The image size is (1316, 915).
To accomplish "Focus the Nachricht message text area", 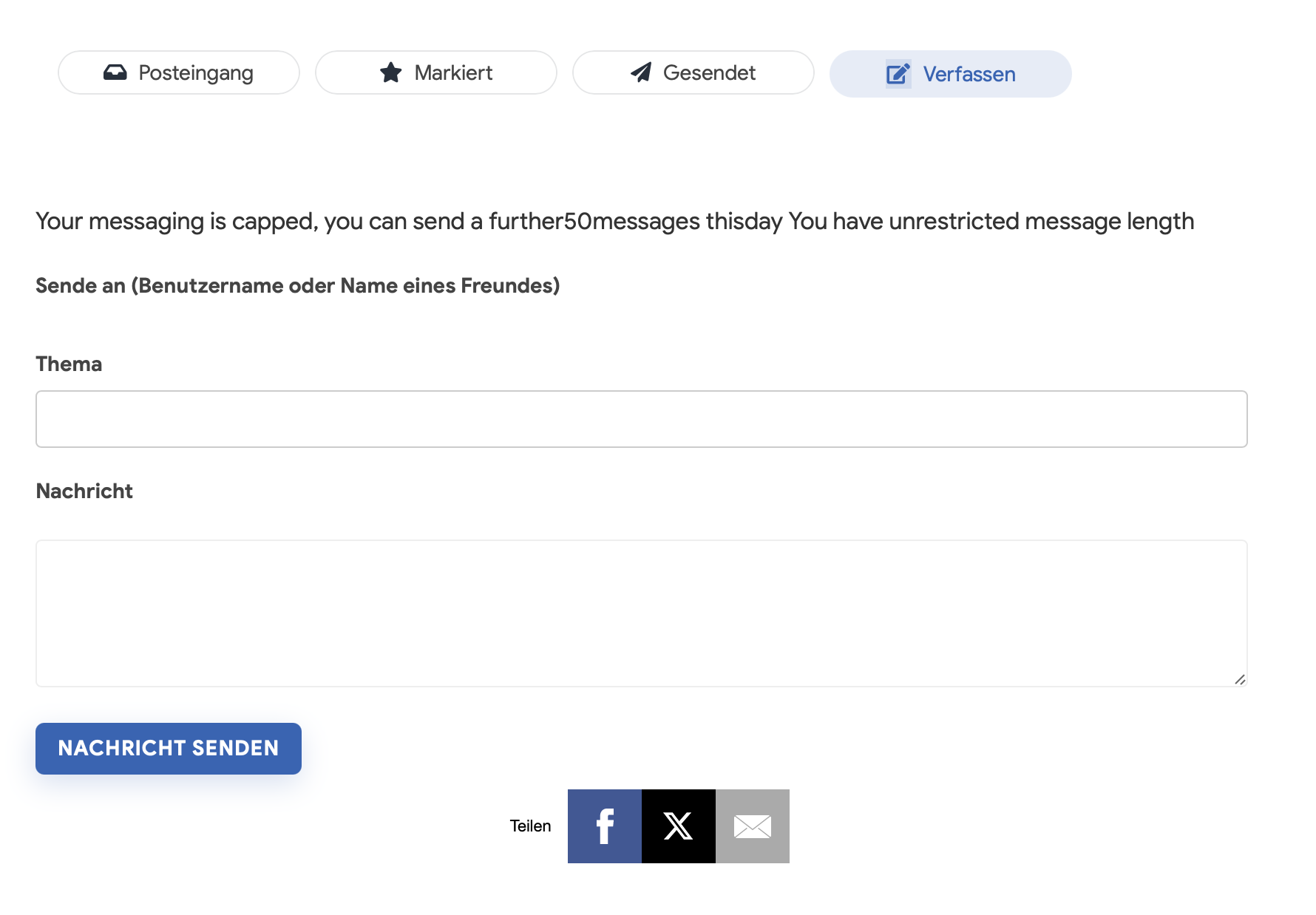I will click(x=642, y=613).
